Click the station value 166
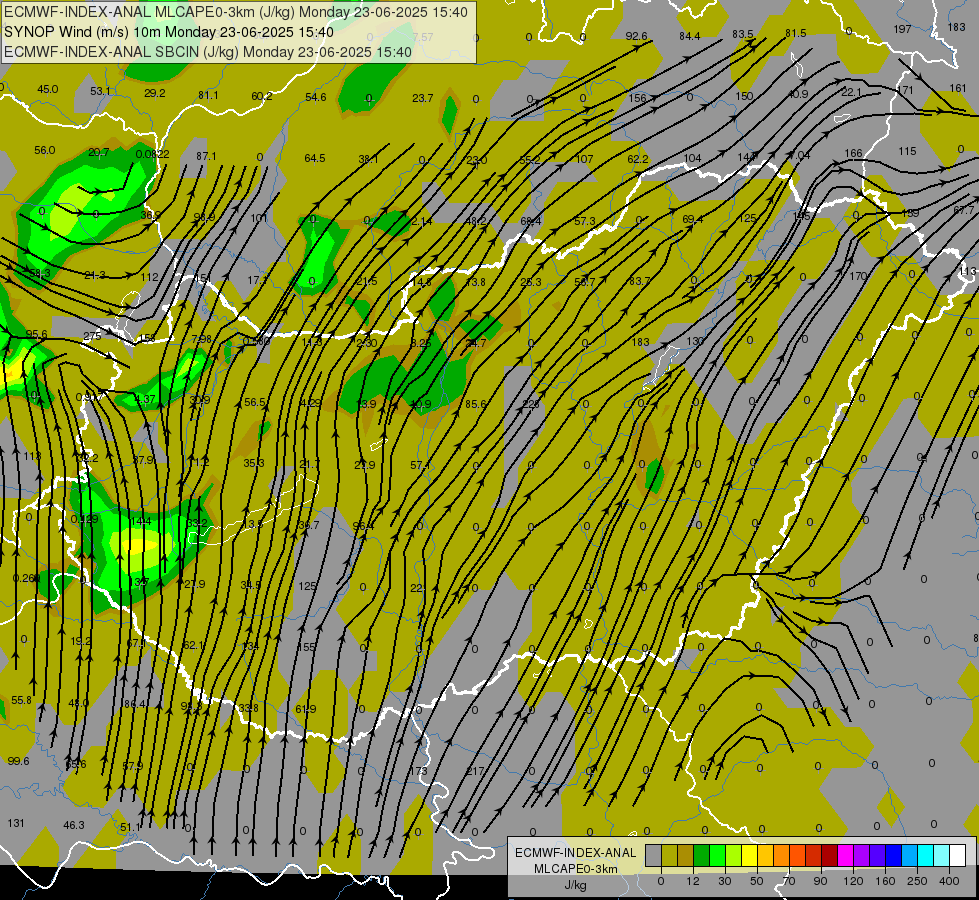This screenshot has width=979, height=900. tap(854, 153)
